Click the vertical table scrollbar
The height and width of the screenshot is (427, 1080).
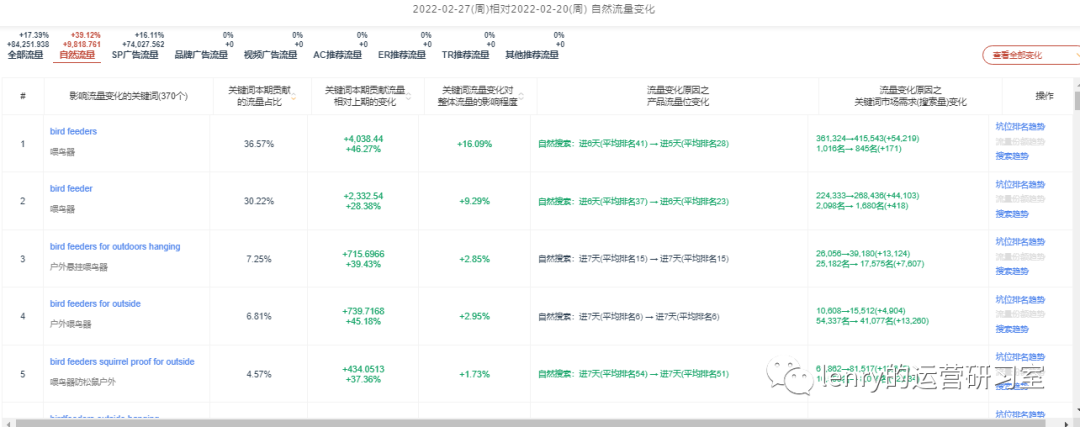(x=1077, y=102)
